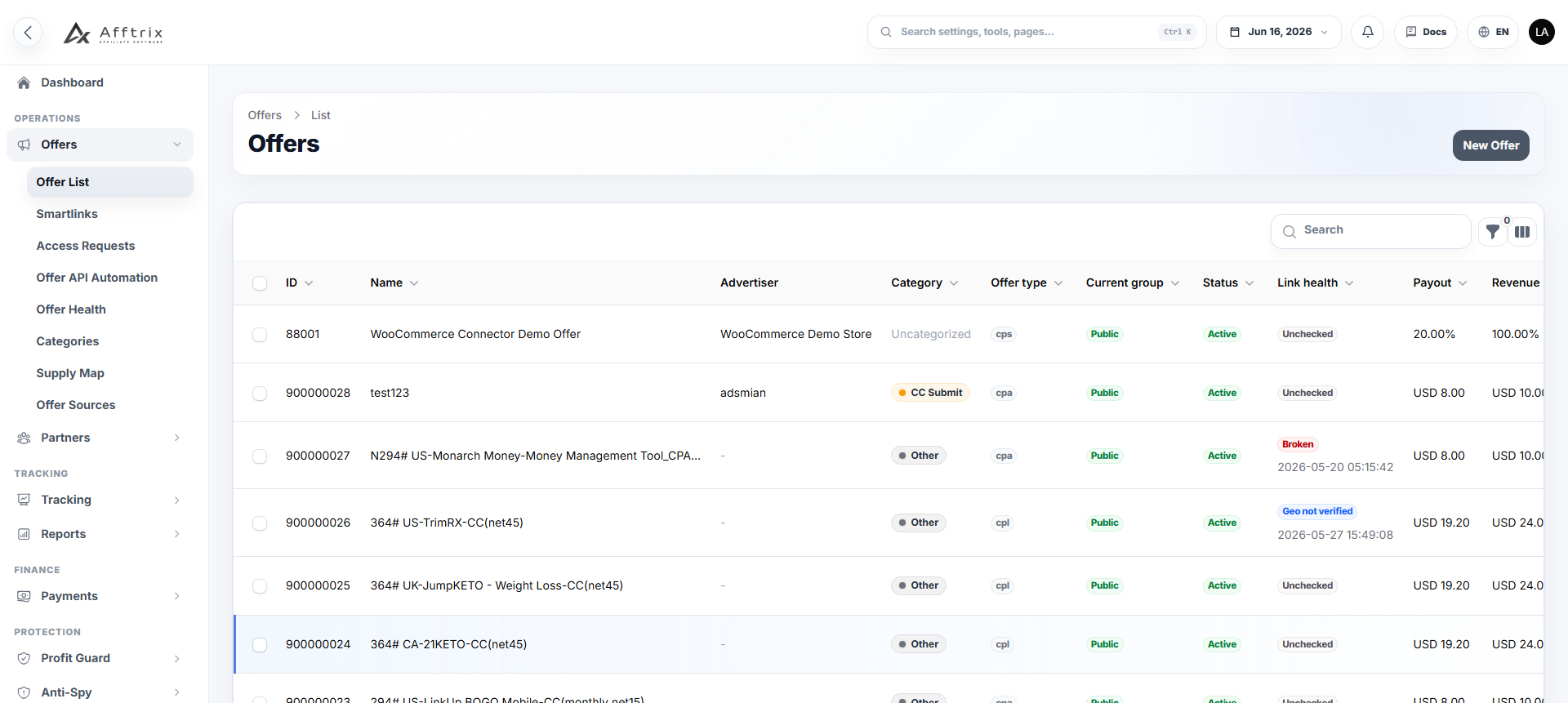Screen dimensions: 1568x703
Task: Click the Offers breadcrumb link
Action: pyautogui.click(x=265, y=115)
